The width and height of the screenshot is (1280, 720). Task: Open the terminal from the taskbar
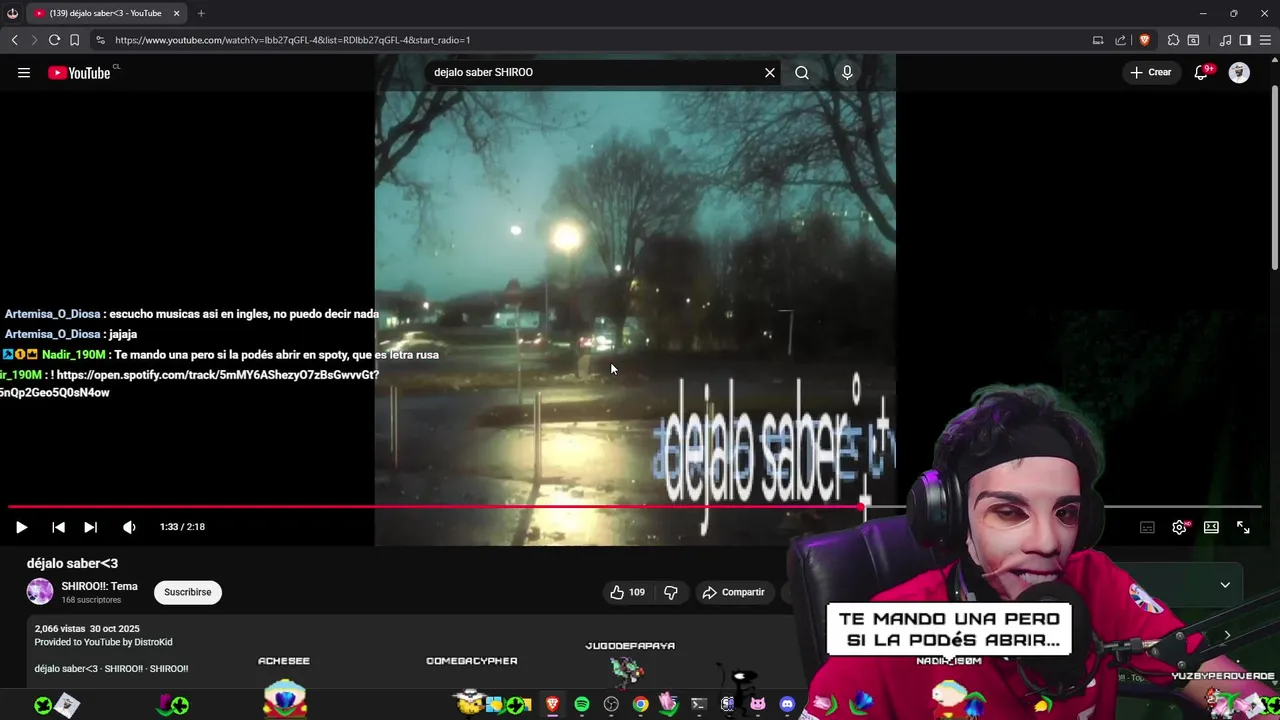[699, 705]
